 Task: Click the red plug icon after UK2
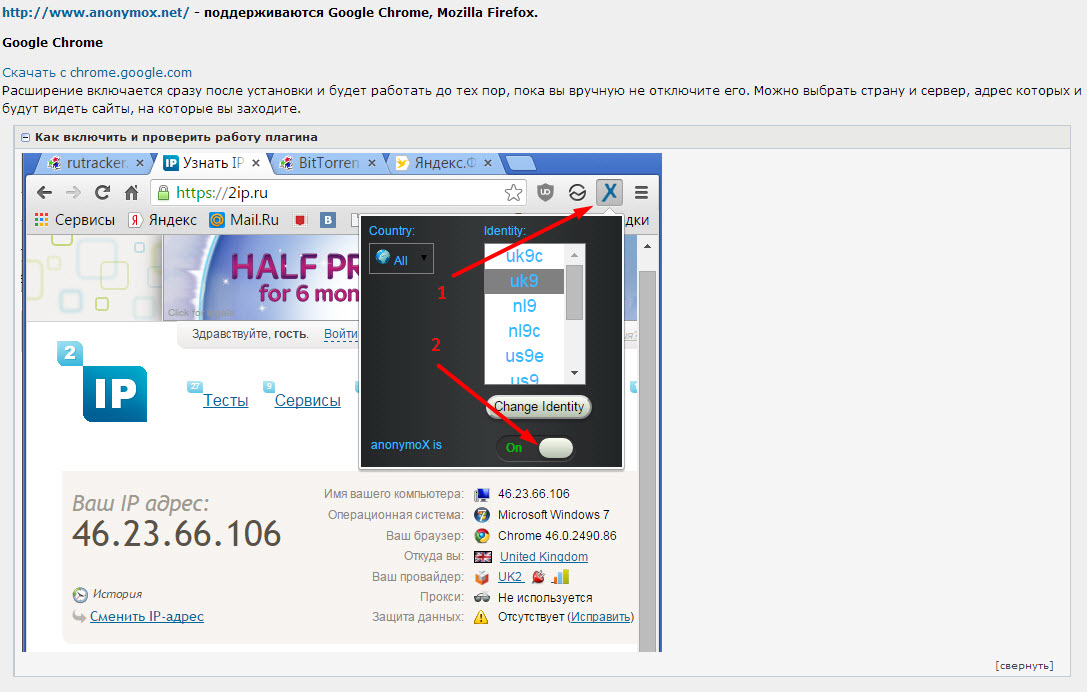coord(538,577)
